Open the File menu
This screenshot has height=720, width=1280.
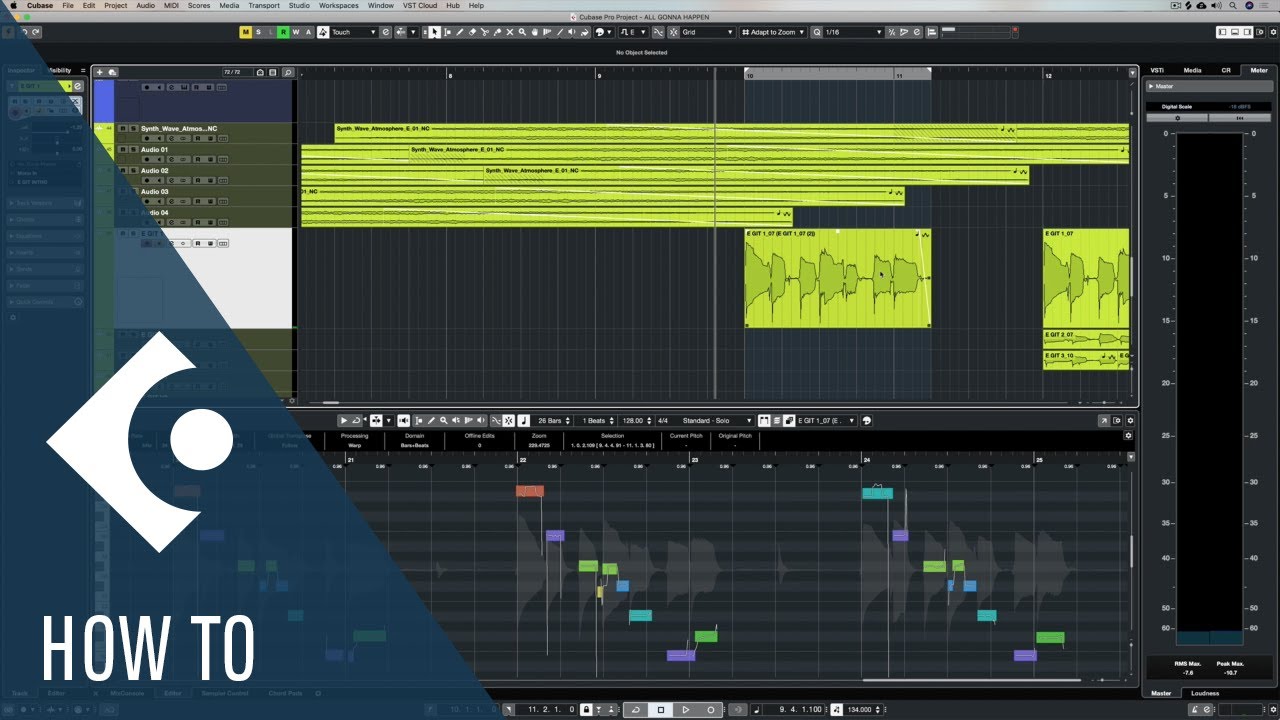(x=68, y=5)
